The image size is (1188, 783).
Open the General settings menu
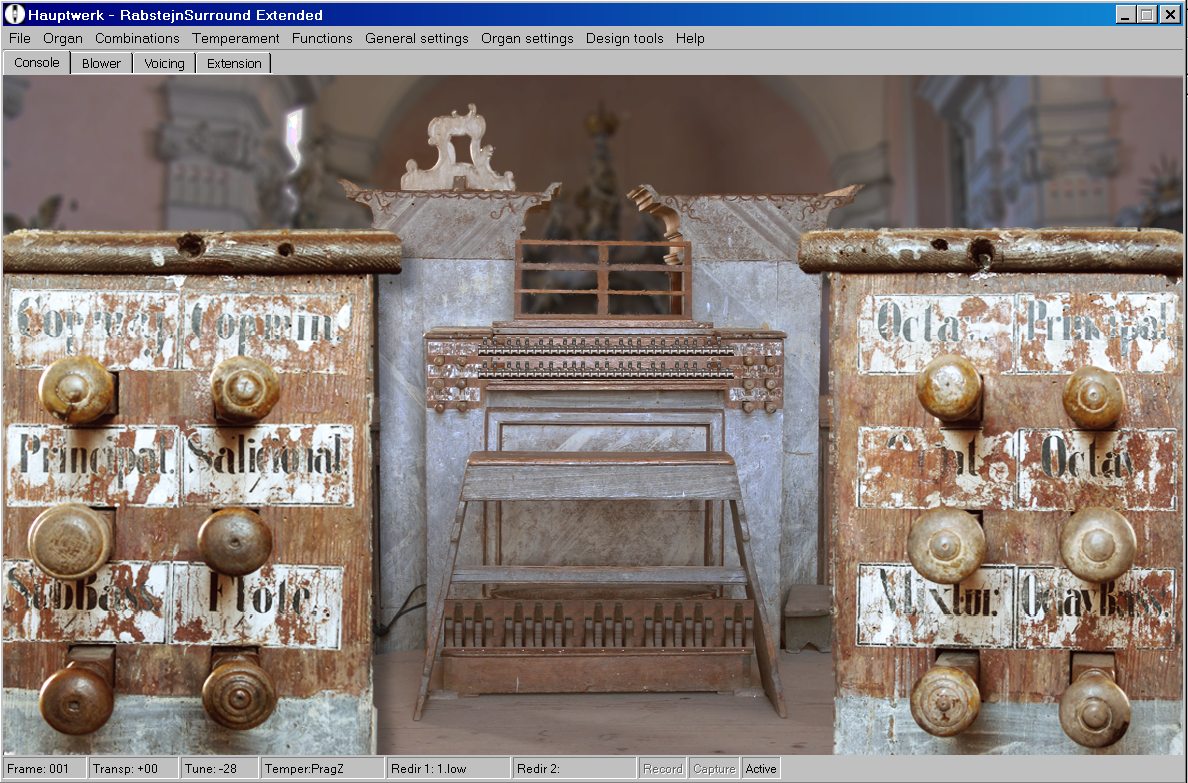tap(417, 38)
